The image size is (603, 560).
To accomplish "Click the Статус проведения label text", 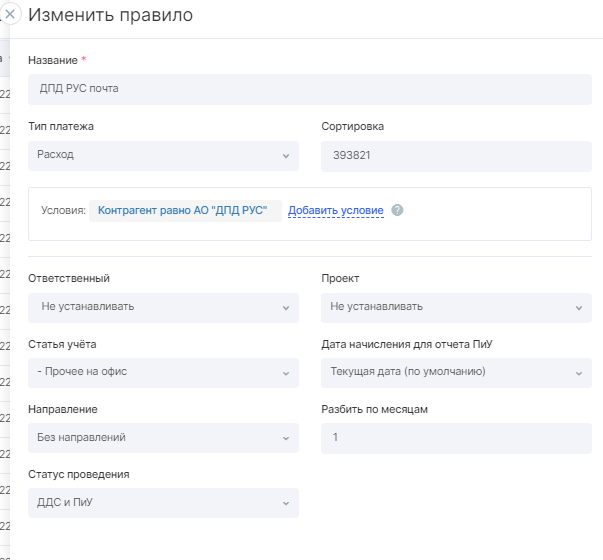I will (x=79, y=475).
